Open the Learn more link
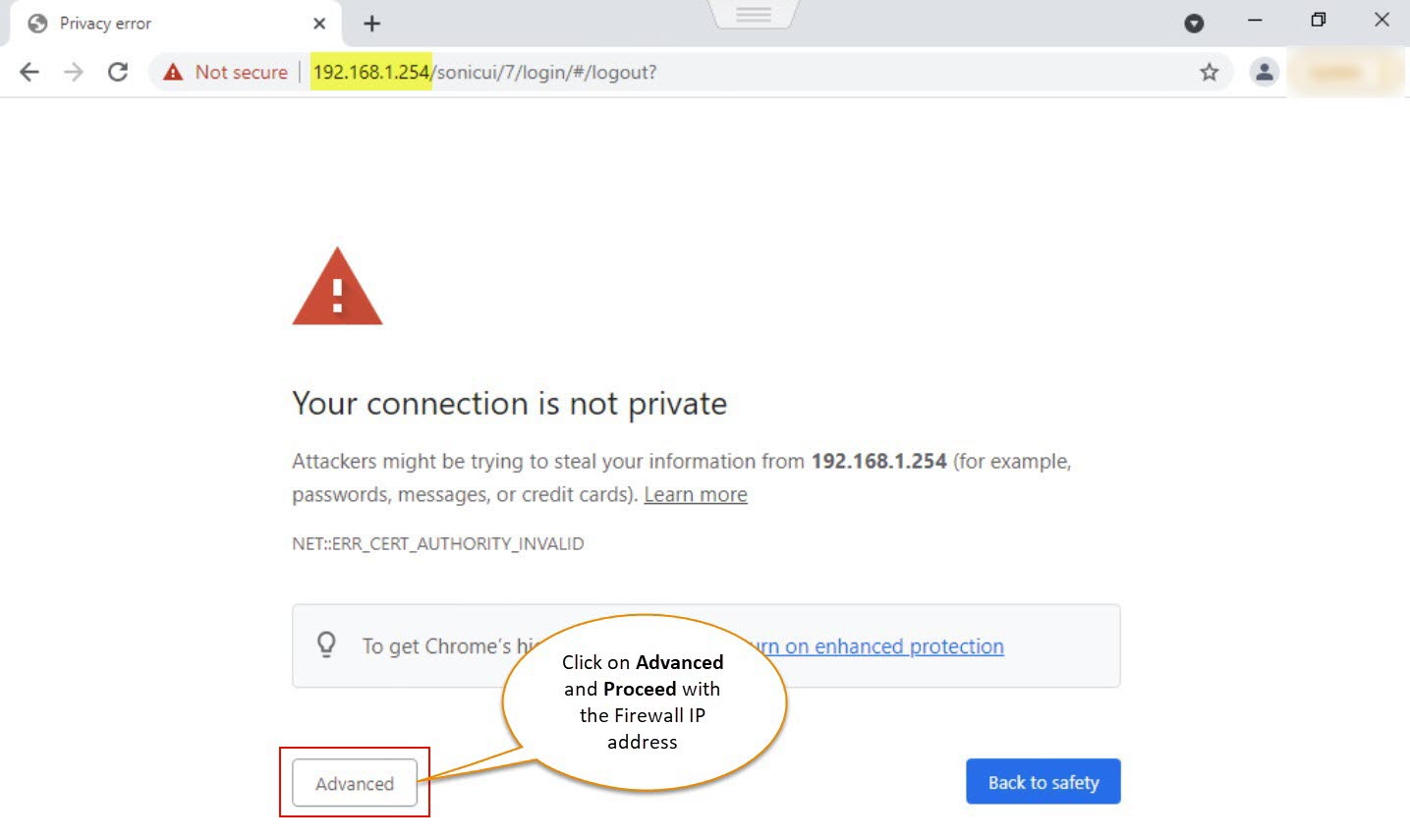 [x=696, y=494]
